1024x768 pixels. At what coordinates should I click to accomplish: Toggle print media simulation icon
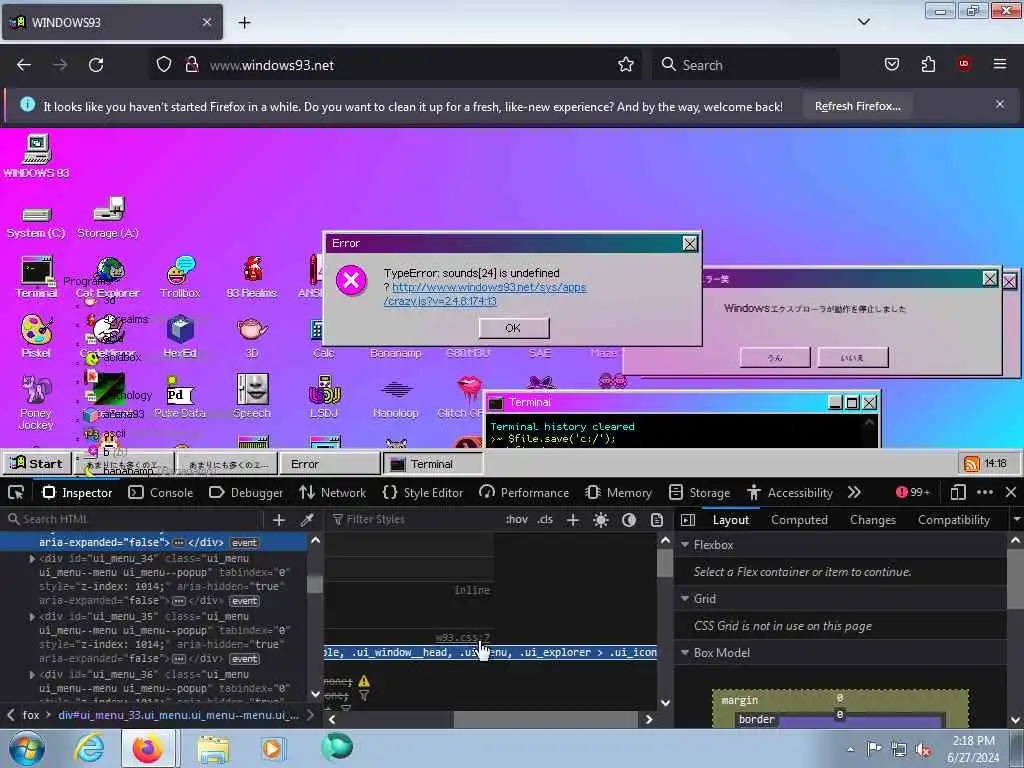(657, 520)
